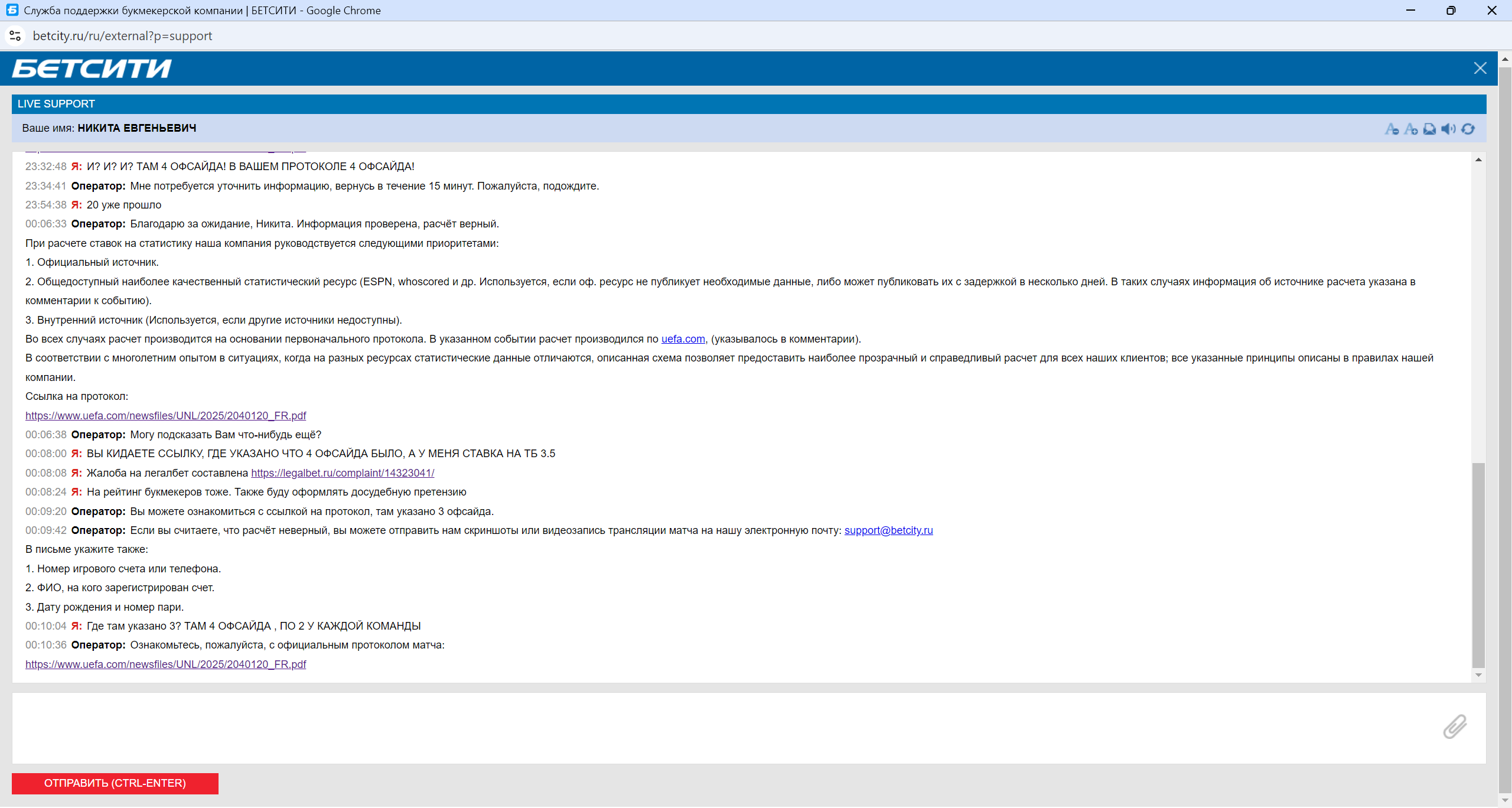The image size is (1512, 808).
Task: Click the support@betcity.ru email link
Action: [x=888, y=530]
